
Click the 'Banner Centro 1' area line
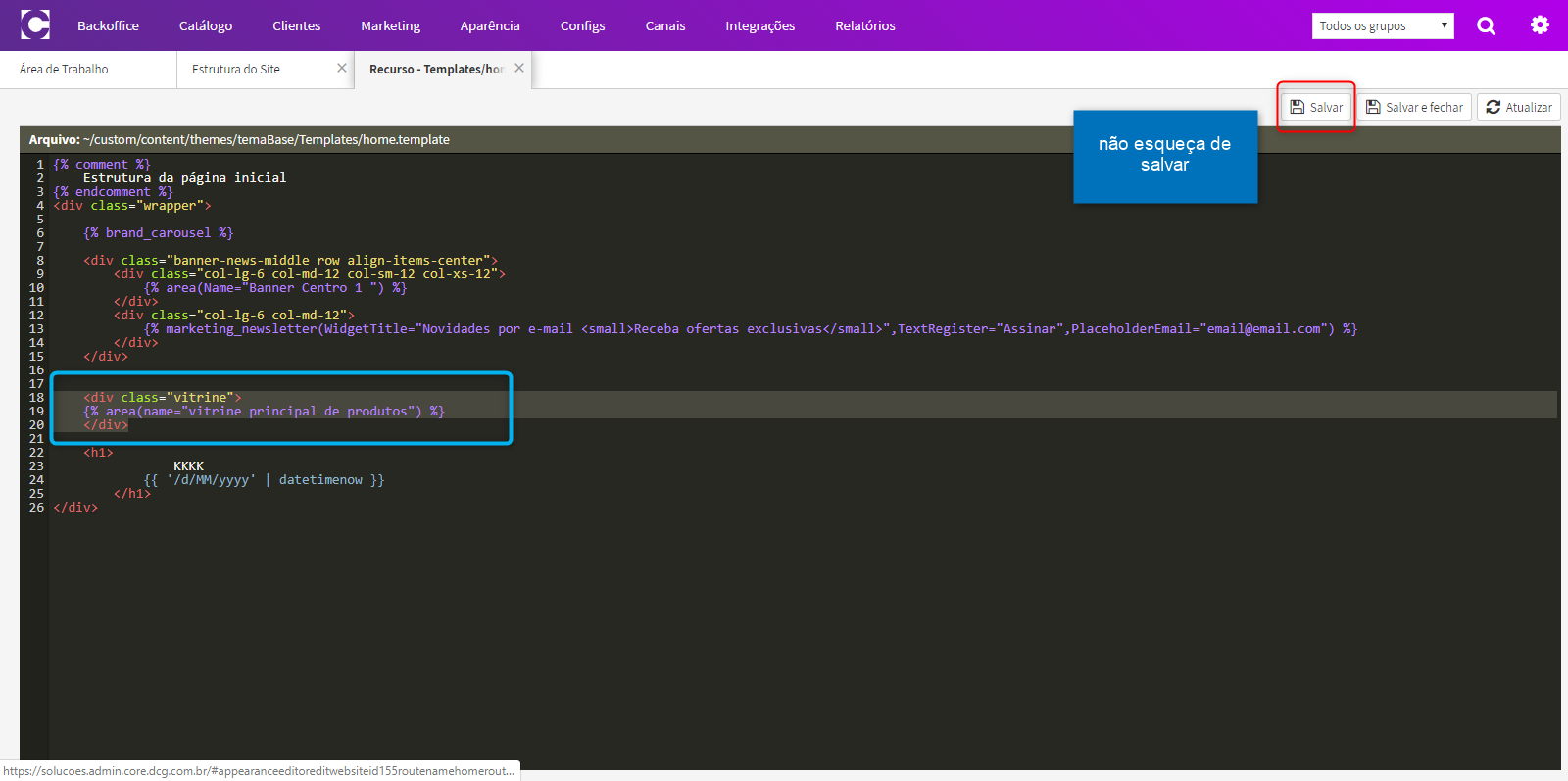pos(275,288)
